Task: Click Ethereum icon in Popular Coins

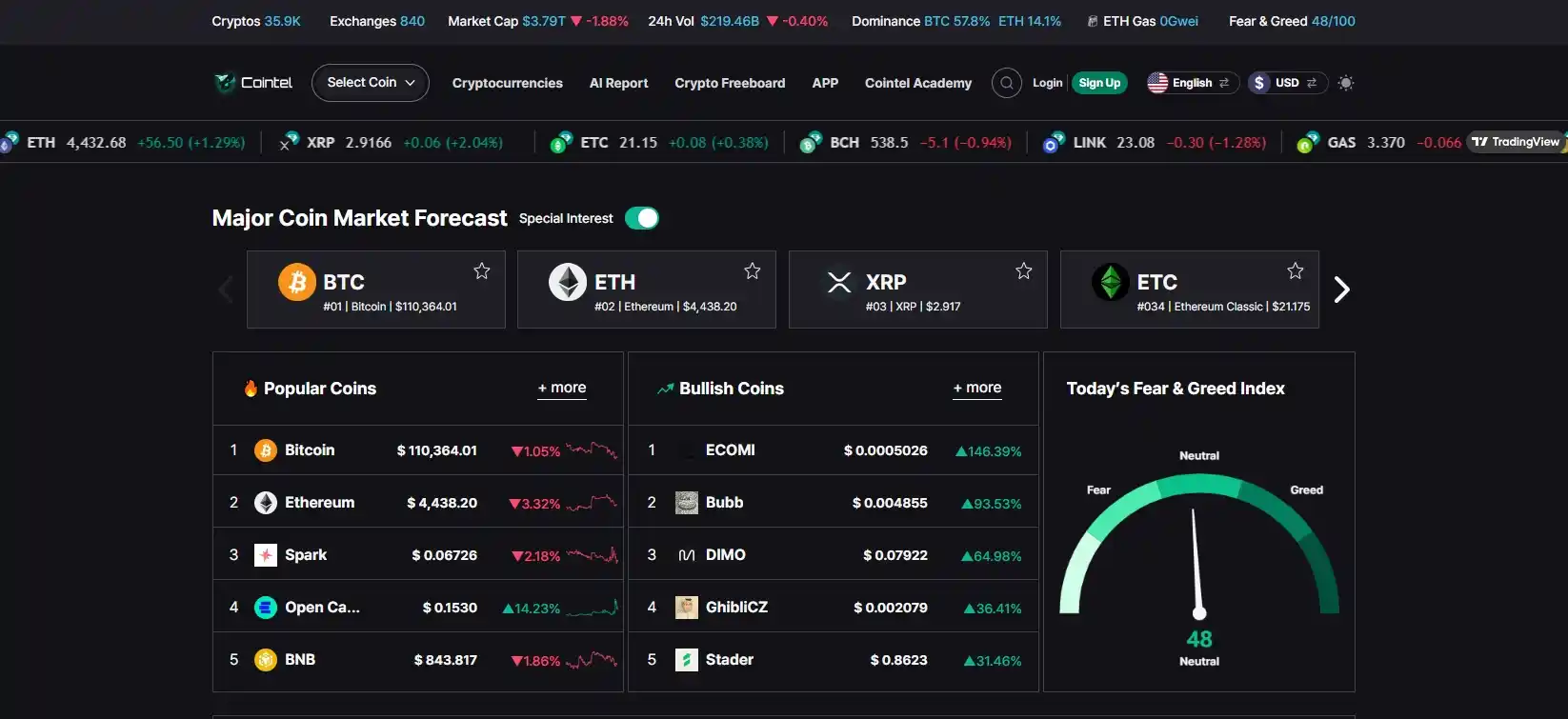Action: (x=266, y=503)
